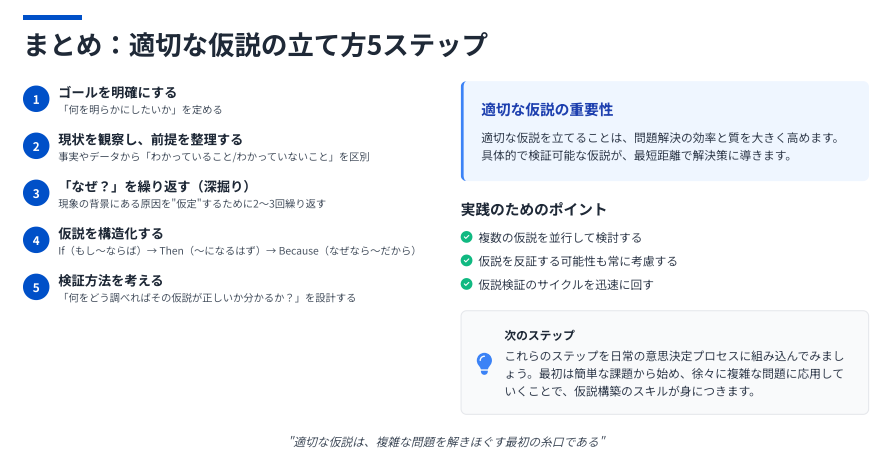Click green checkmark next to 複数の仮説を並行して検討する
The width and height of the screenshot is (889, 460).
coord(467,237)
